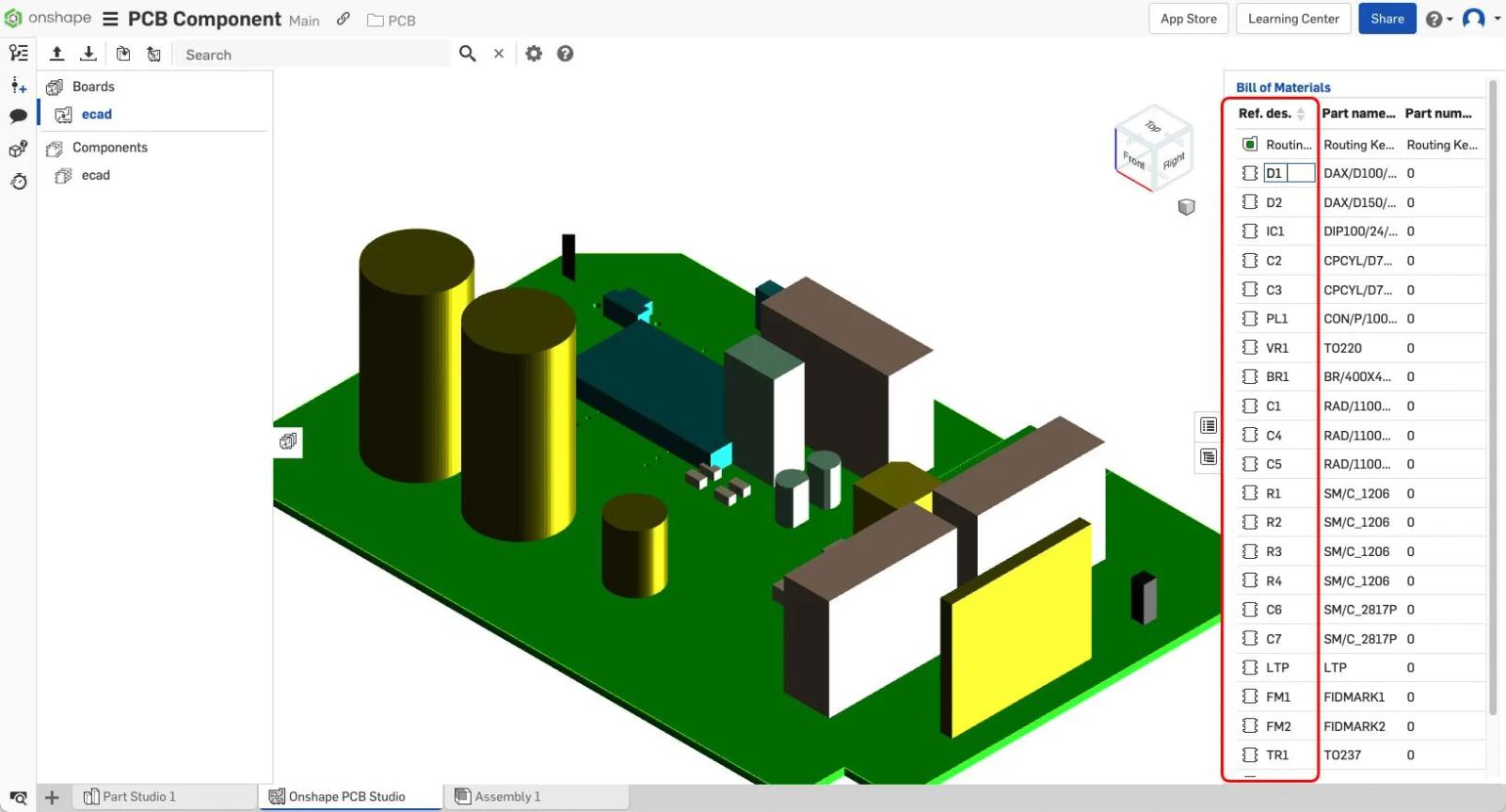Toggle the D2 component row icon

click(x=1249, y=202)
